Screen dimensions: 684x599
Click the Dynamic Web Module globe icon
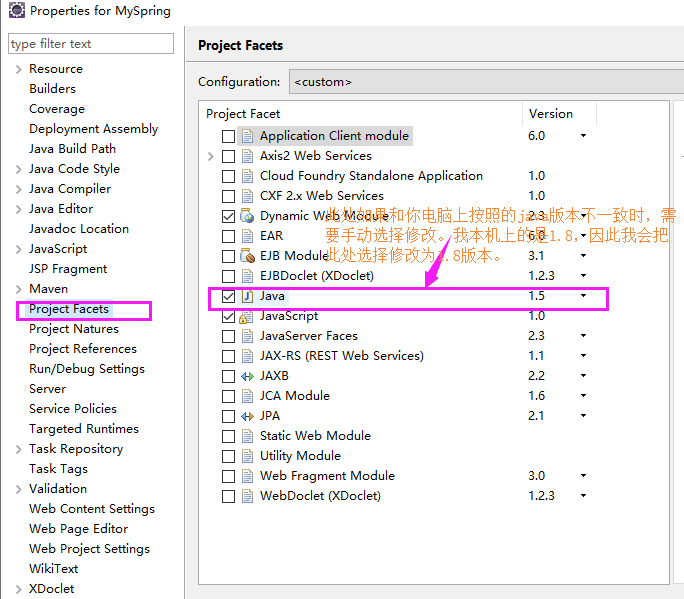click(247, 216)
